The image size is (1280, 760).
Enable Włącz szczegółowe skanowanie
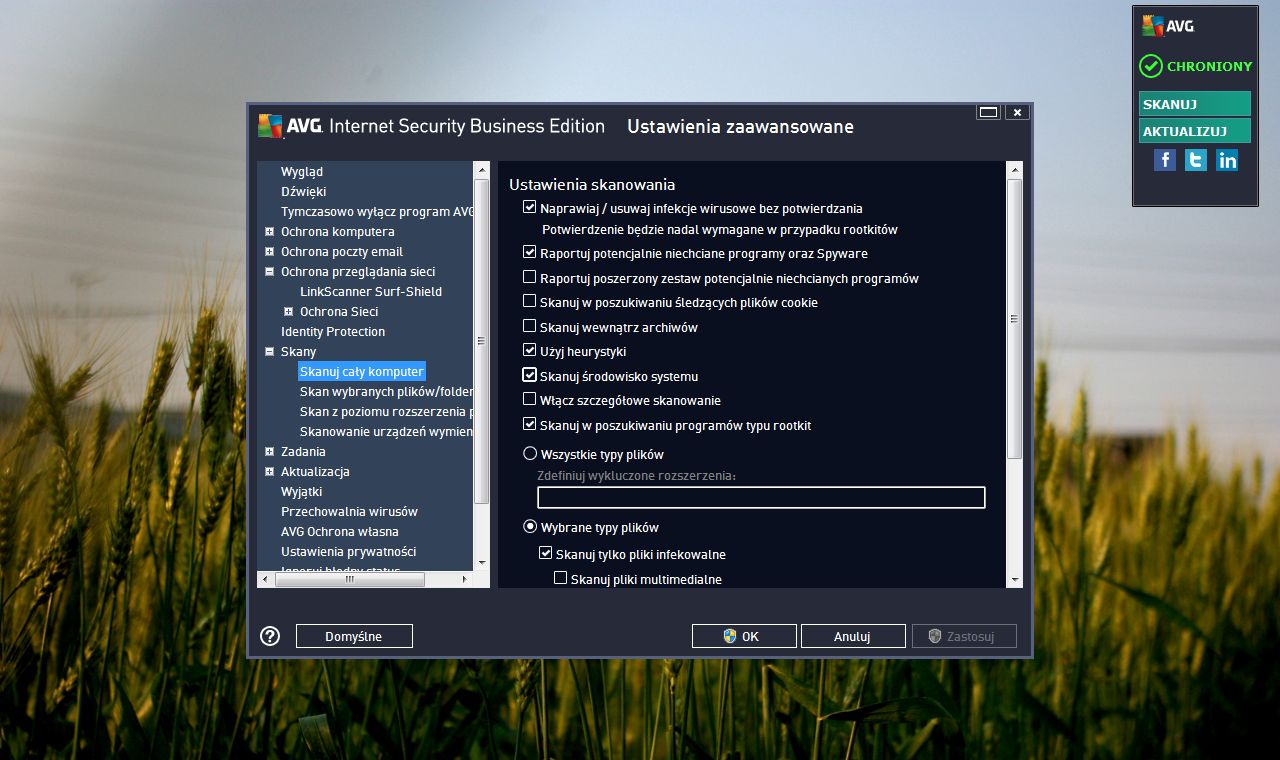tap(530, 400)
